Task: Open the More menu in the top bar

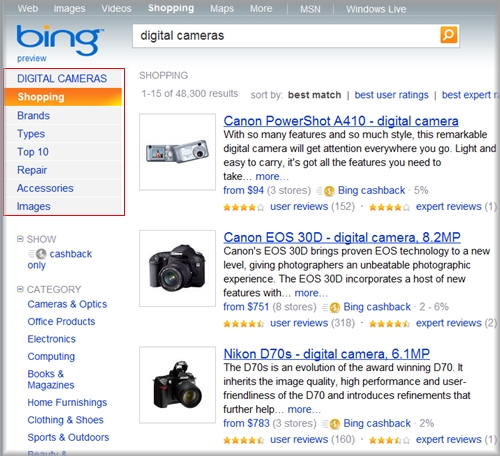Action: coord(261,9)
